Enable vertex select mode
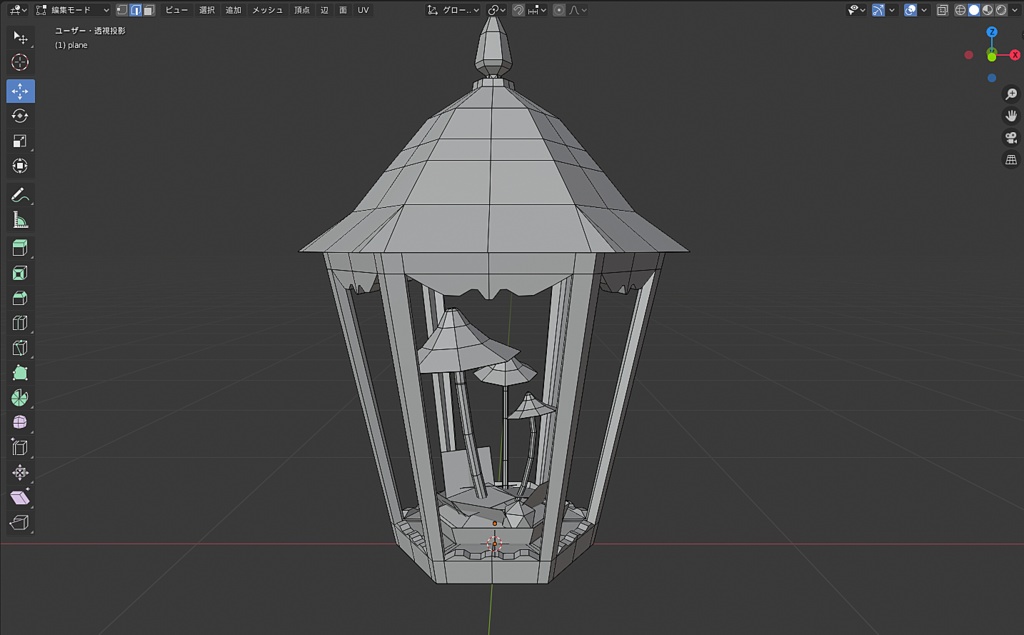Image resolution: width=1024 pixels, height=635 pixels. click(x=122, y=10)
